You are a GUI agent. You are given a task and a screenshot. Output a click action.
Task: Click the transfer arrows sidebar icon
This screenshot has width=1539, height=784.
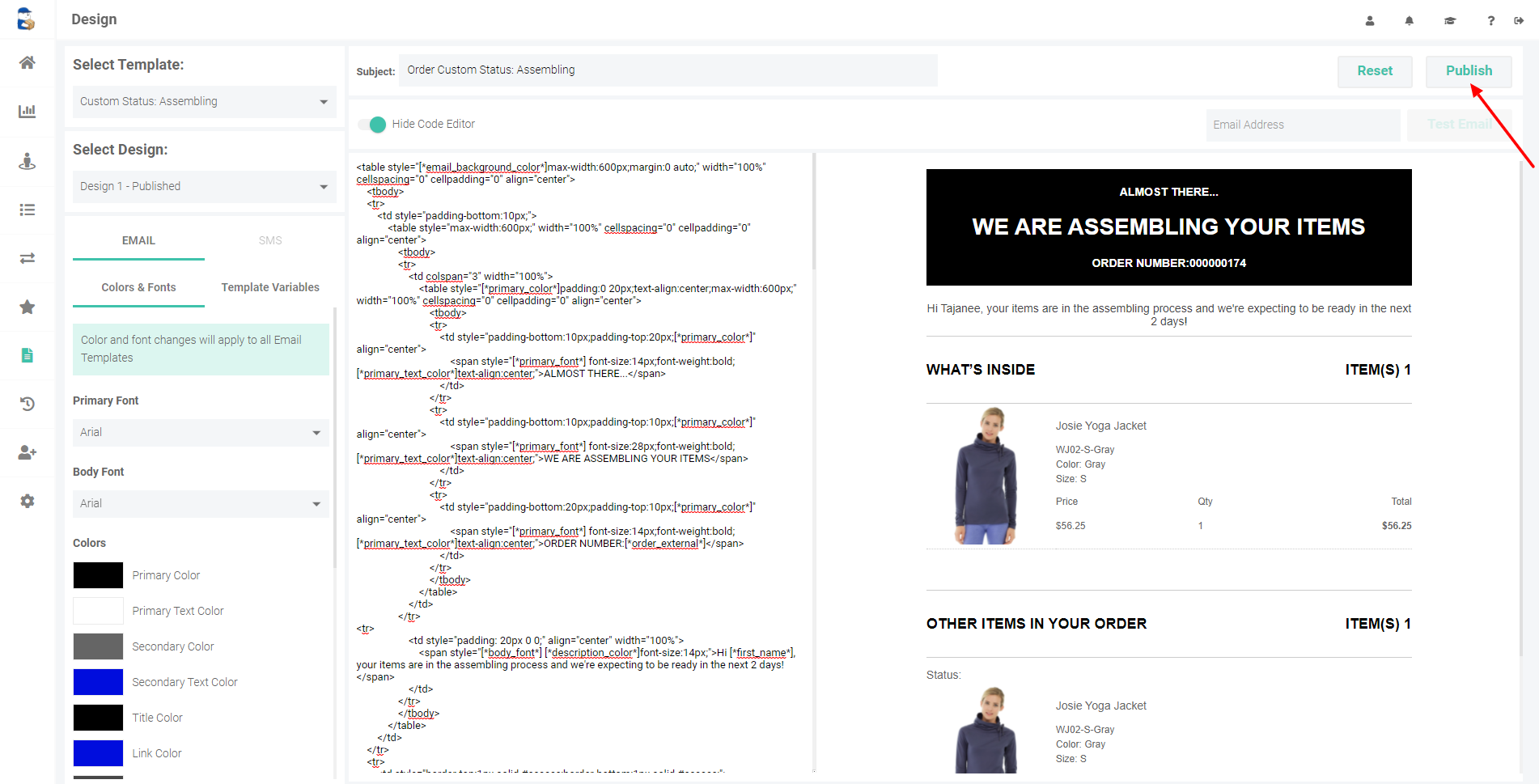(28, 258)
